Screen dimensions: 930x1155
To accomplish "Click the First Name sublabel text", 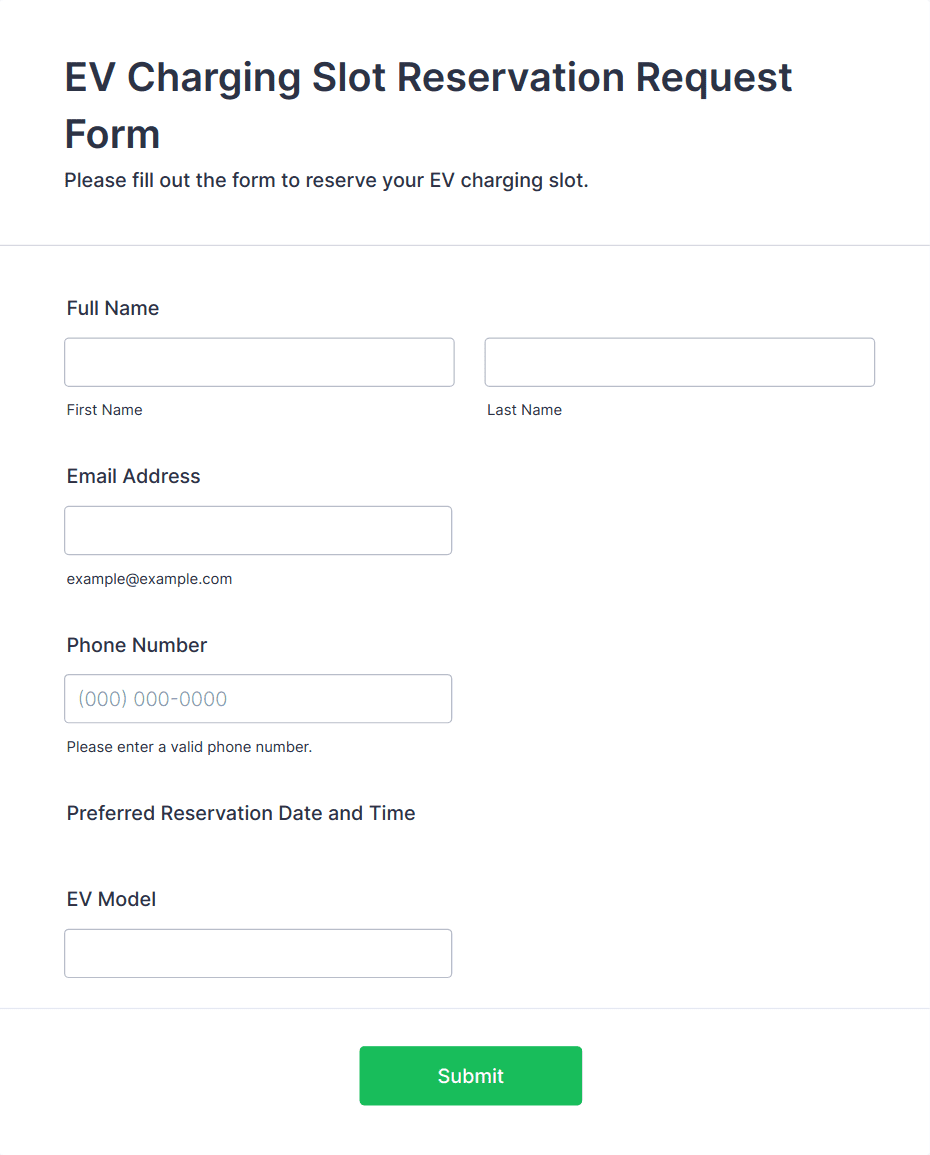I will coord(105,410).
